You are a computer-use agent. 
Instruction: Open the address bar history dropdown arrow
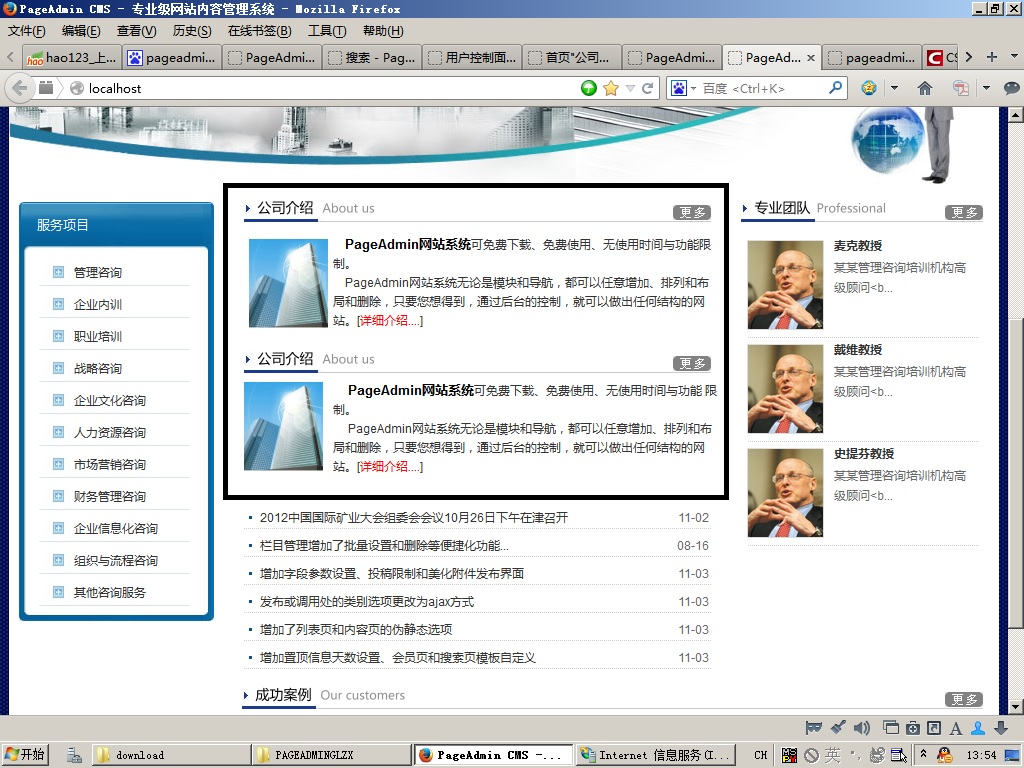coord(630,88)
